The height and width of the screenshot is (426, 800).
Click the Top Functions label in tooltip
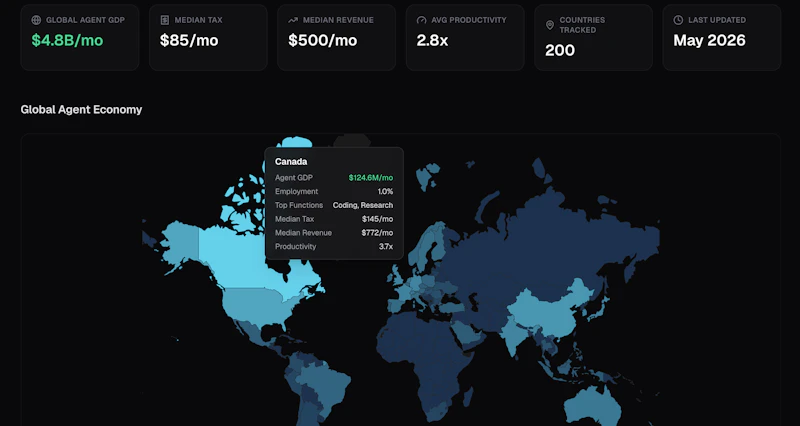tap(299, 205)
